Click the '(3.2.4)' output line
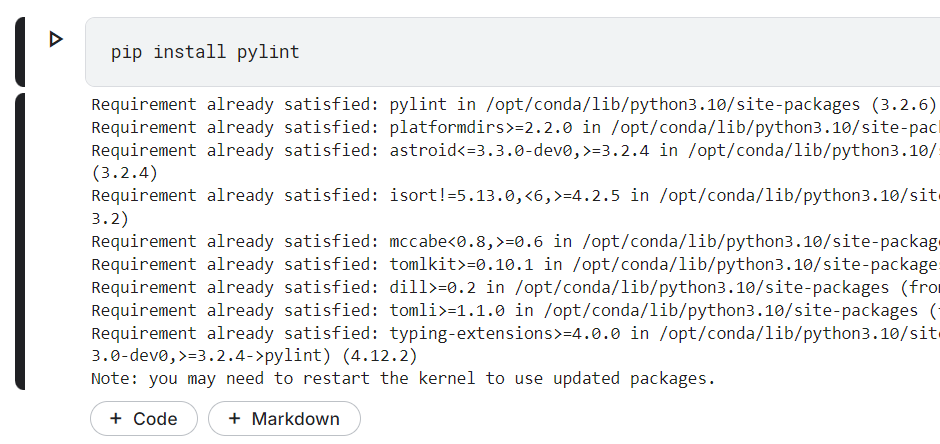940x444 pixels. coord(124,173)
